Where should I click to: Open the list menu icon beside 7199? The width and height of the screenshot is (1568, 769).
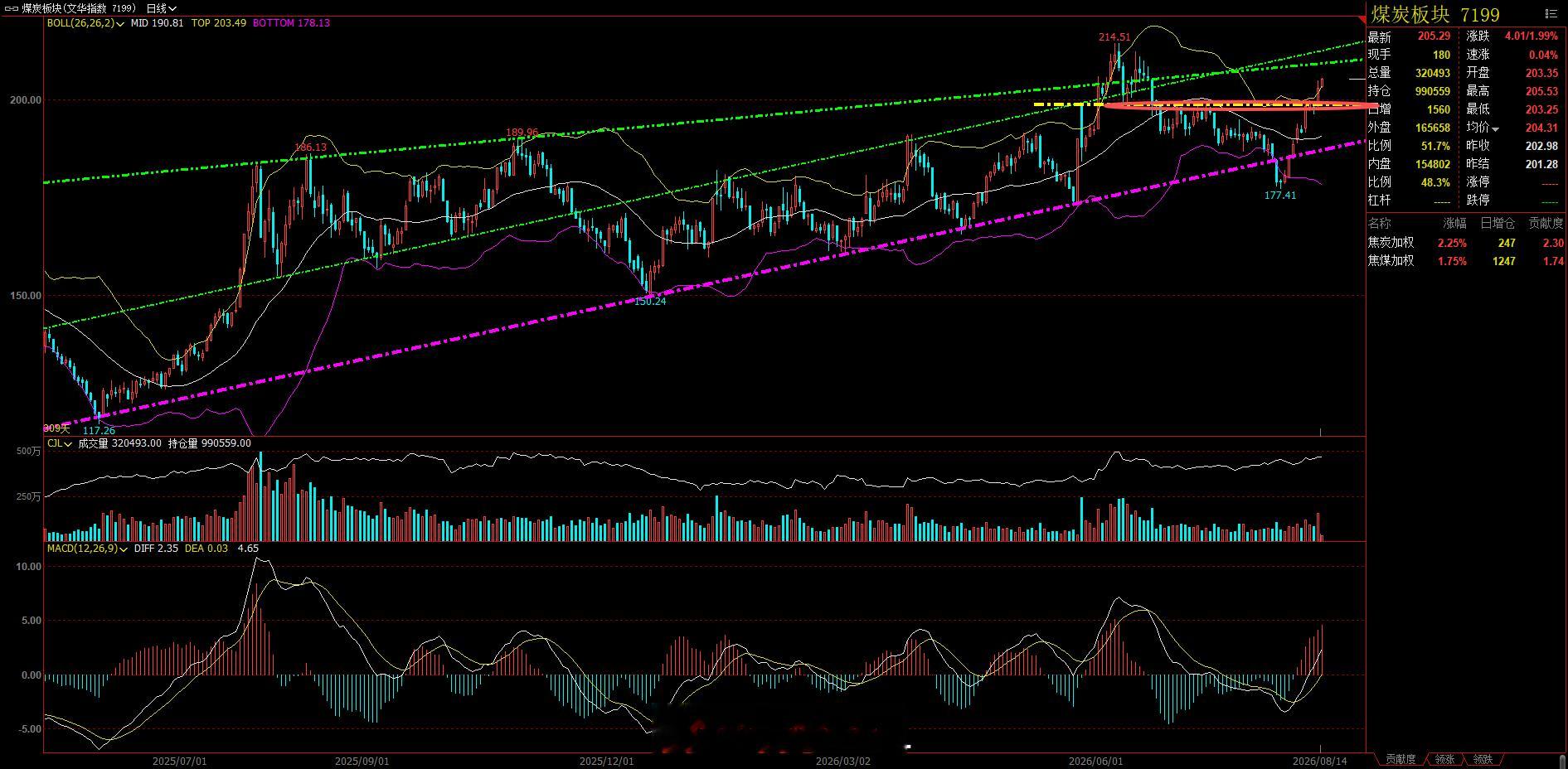[1551, 13]
